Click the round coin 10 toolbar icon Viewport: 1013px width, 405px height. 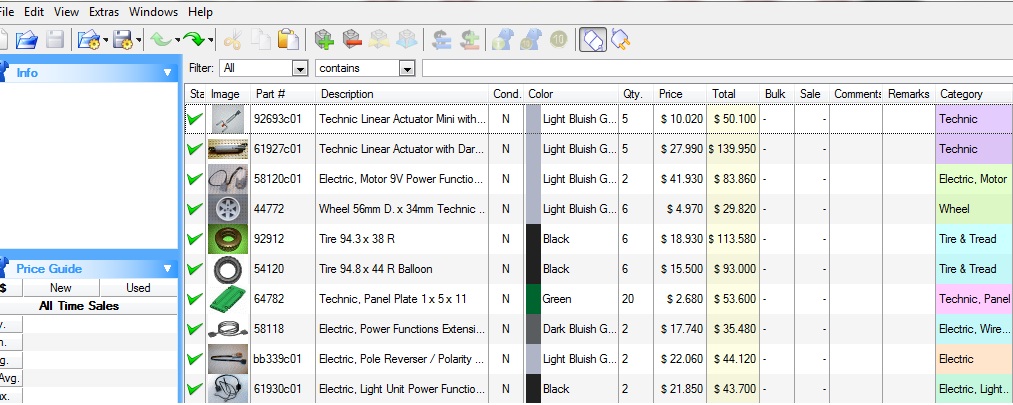pyautogui.click(x=559, y=40)
